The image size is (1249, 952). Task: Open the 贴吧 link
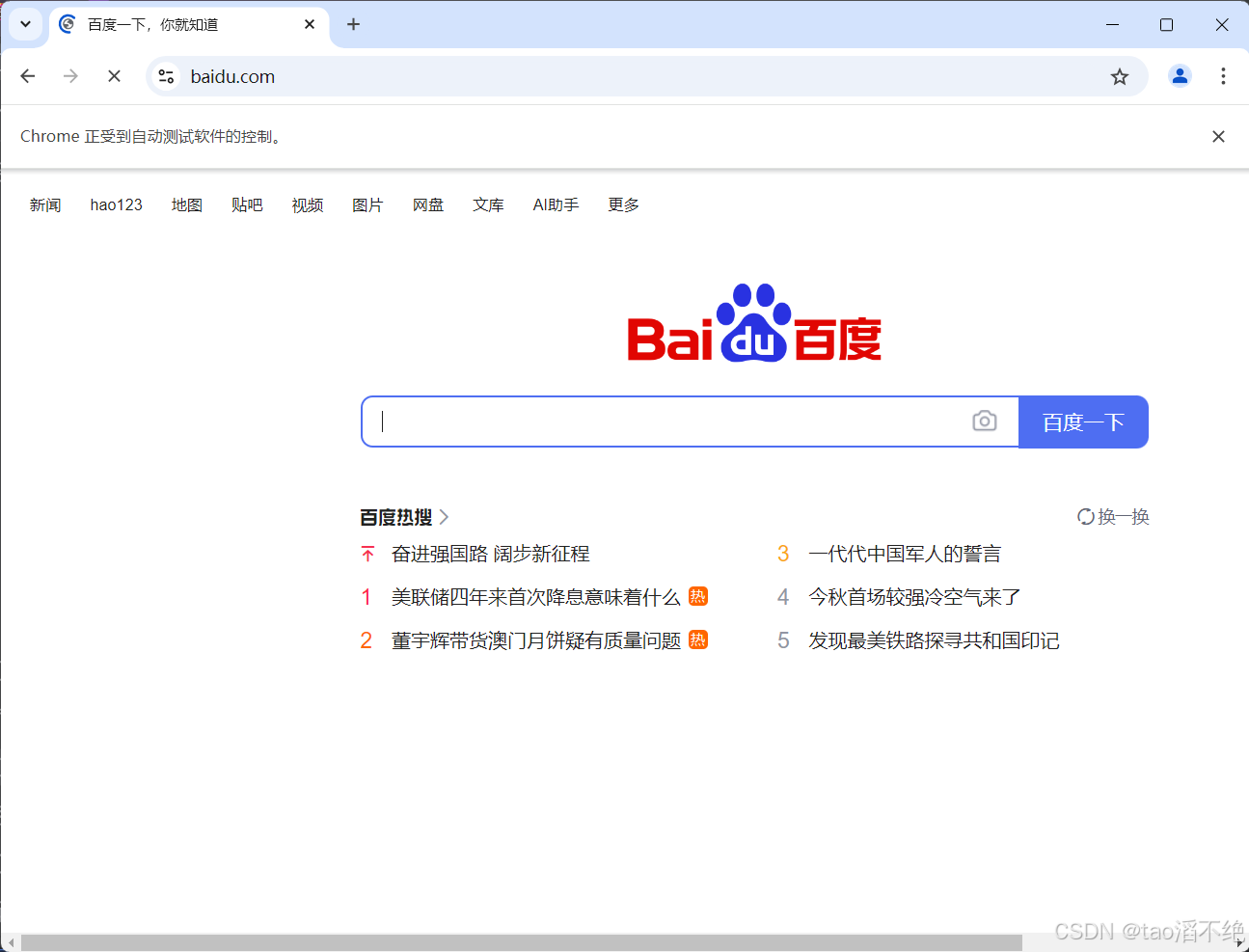pyautogui.click(x=247, y=205)
